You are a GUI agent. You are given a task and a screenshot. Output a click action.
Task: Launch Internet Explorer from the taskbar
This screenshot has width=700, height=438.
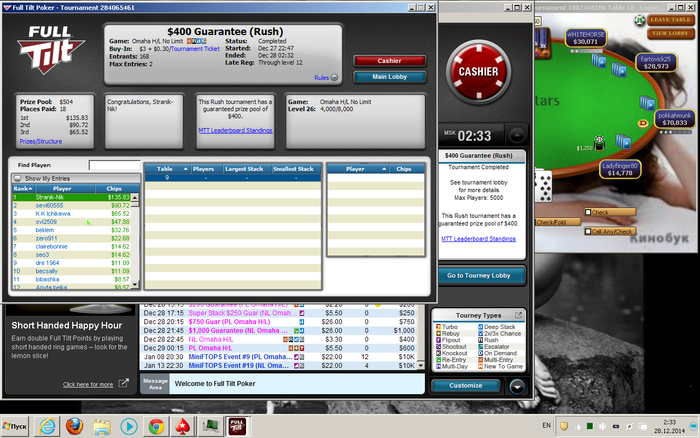coord(47,426)
